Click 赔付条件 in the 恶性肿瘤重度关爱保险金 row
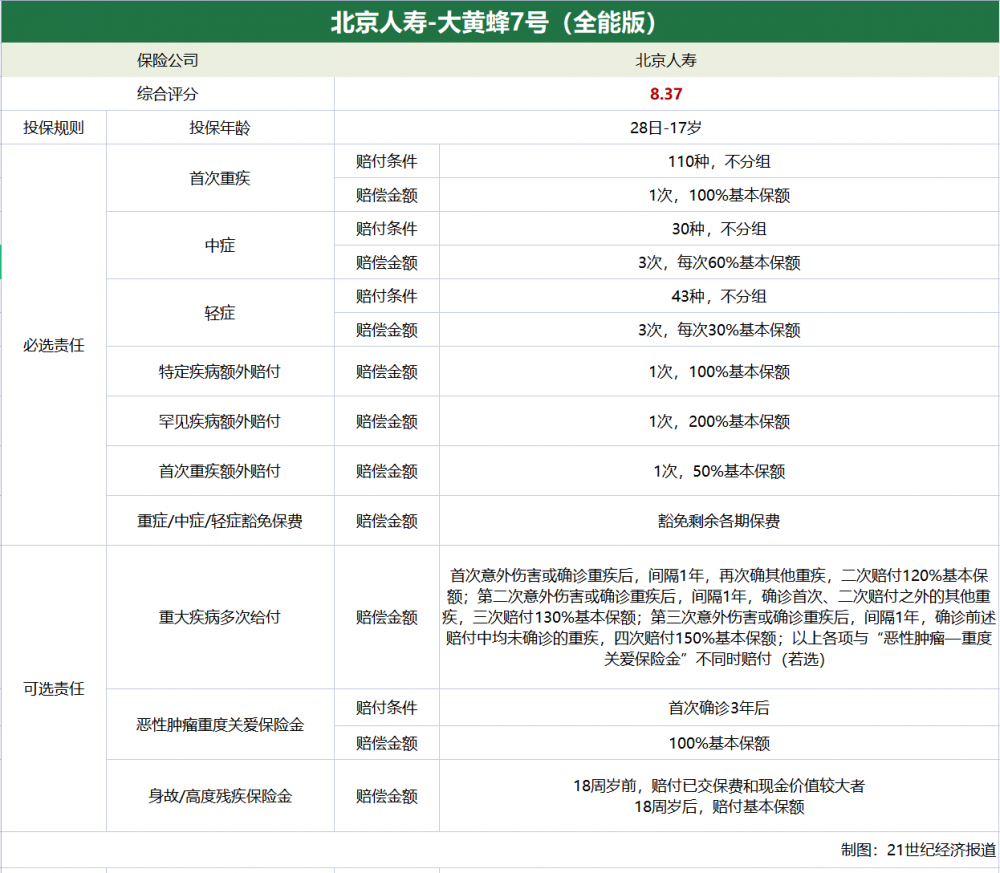 (x=386, y=708)
